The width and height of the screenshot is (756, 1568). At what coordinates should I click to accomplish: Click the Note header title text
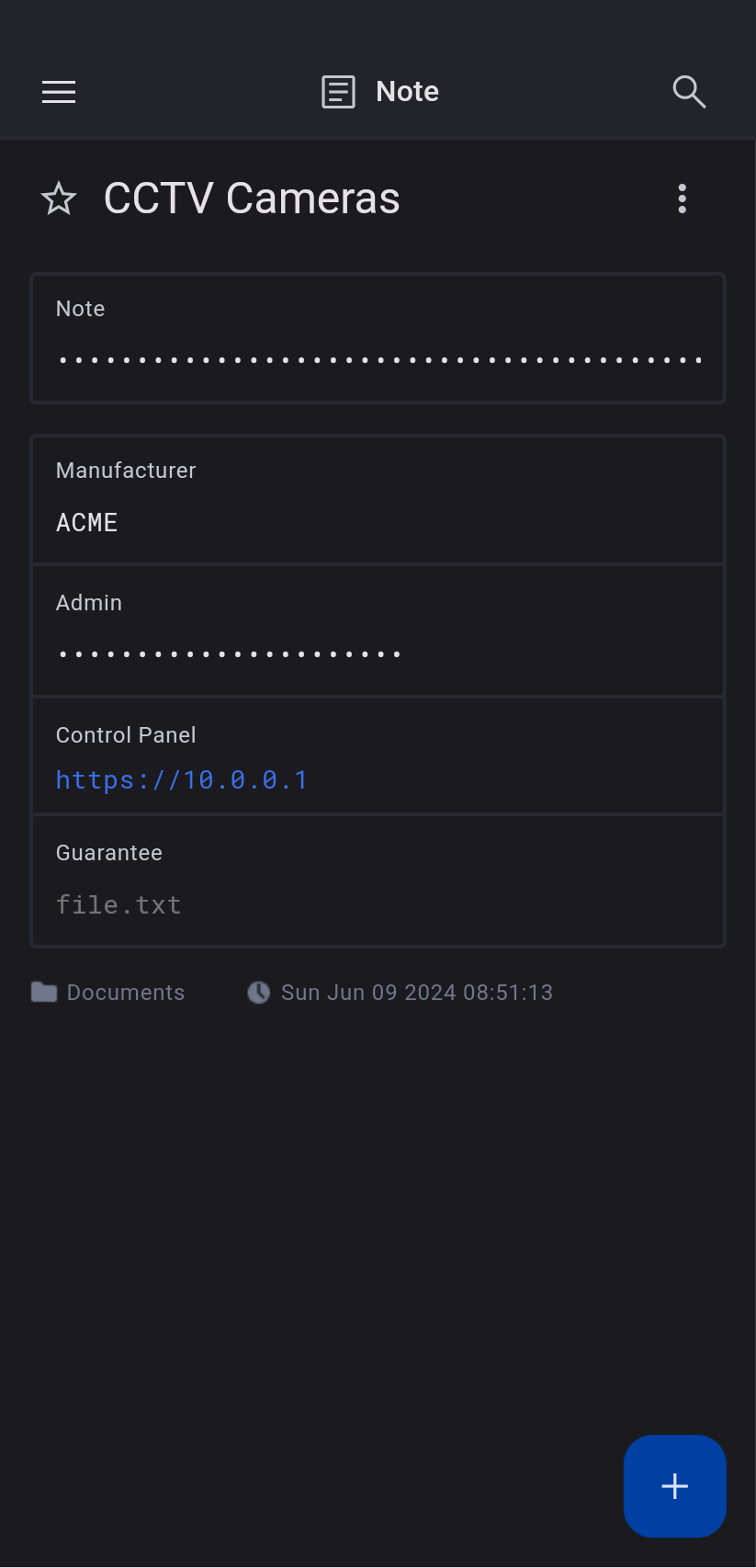pos(407,92)
